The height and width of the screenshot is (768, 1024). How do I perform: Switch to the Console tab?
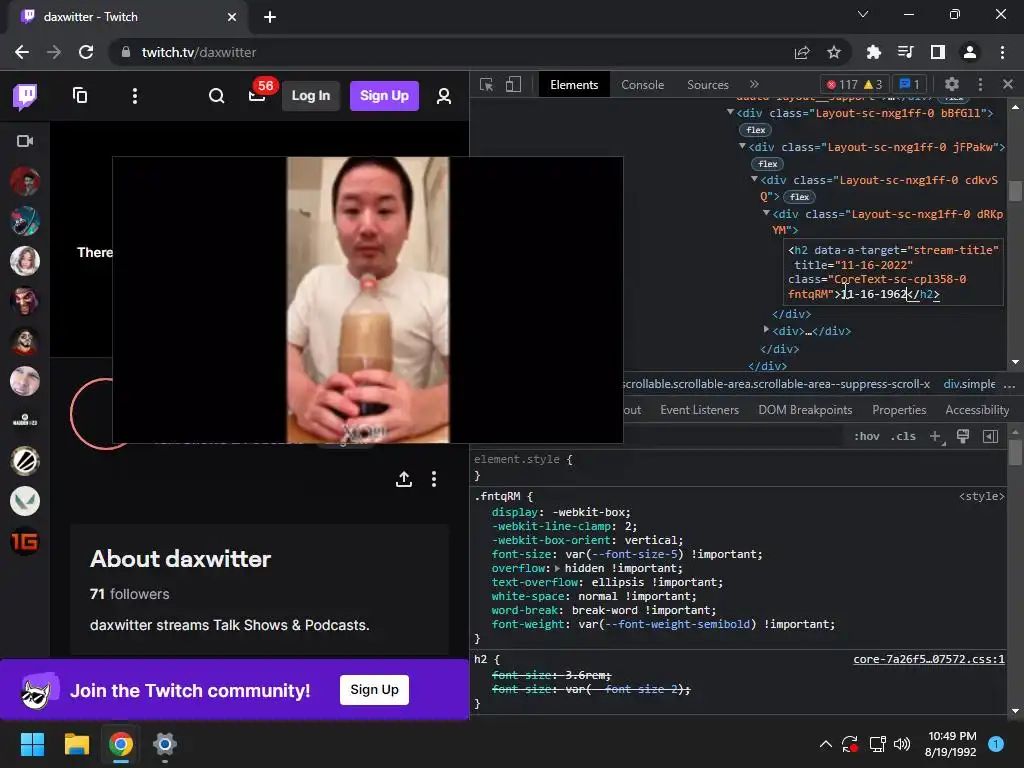click(x=643, y=85)
